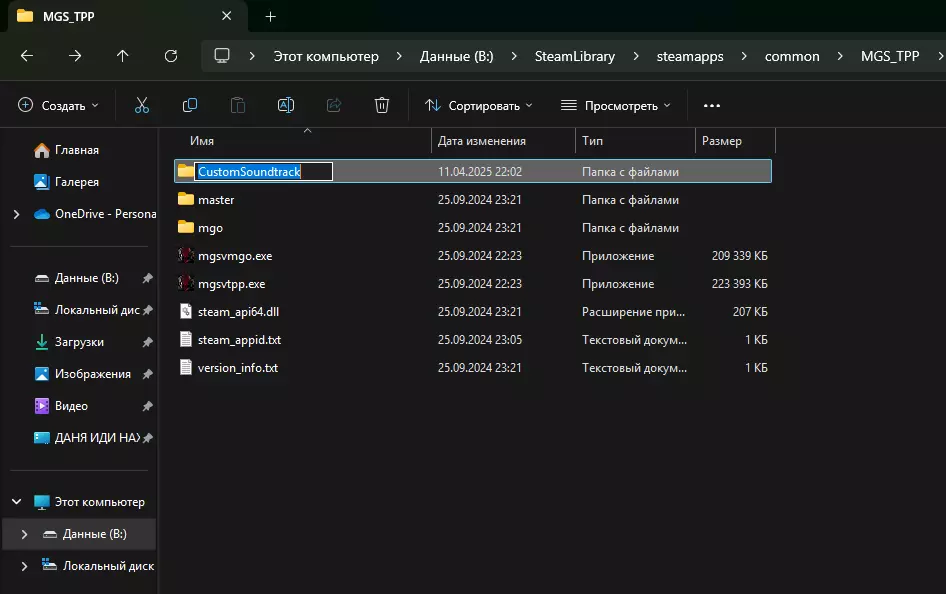The image size is (946, 594).
Task: Click steamapps in the breadcrumb path
Action: tap(690, 56)
